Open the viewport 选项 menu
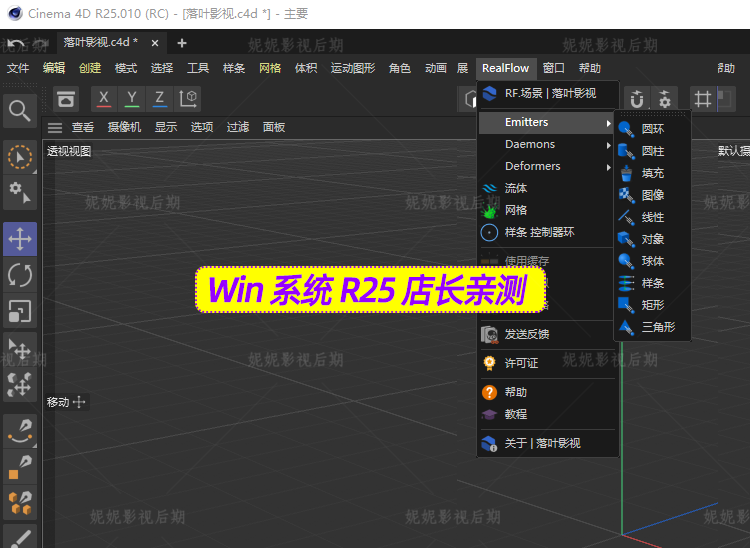The image size is (750, 548). pyautogui.click(x=202, y=127)
